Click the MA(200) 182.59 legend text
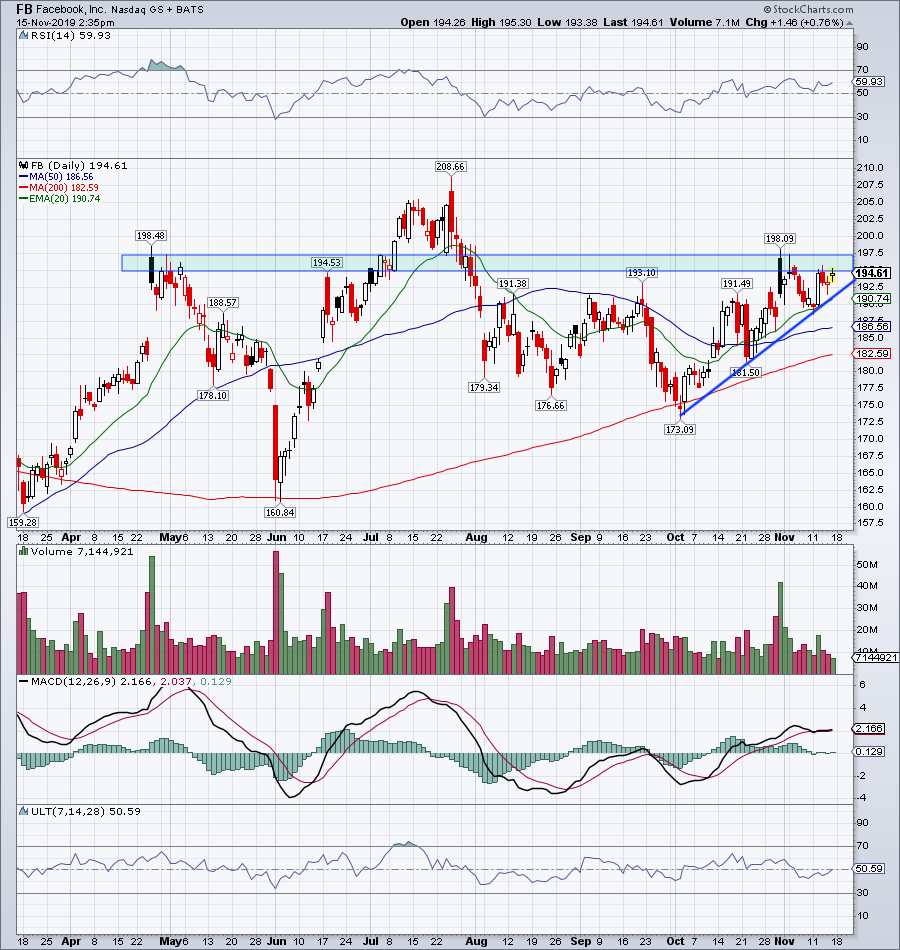900x950 pixels. point(64,188)
